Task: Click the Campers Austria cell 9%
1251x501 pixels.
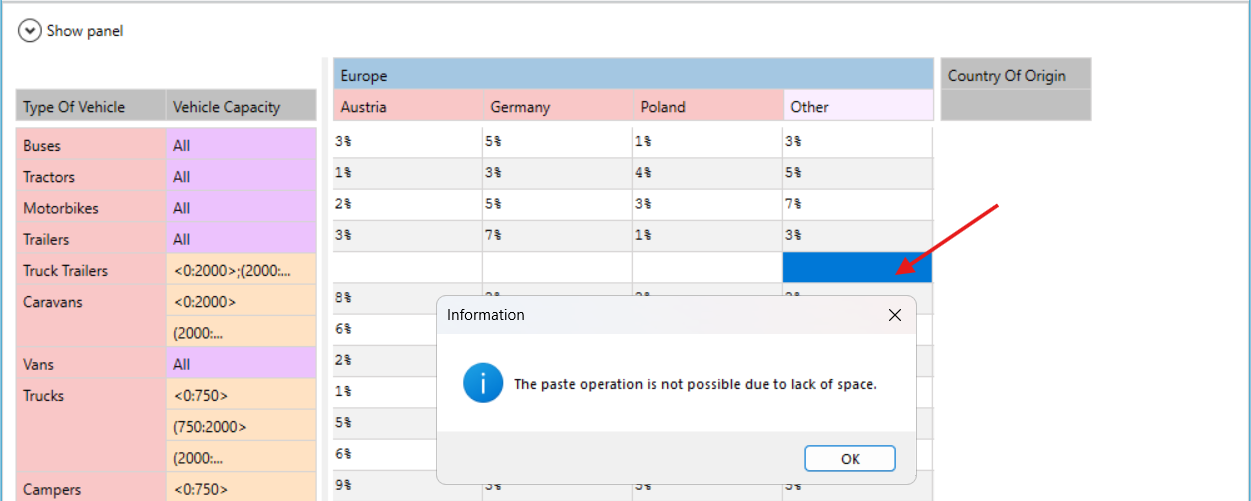Action: (x=385, y=485)
